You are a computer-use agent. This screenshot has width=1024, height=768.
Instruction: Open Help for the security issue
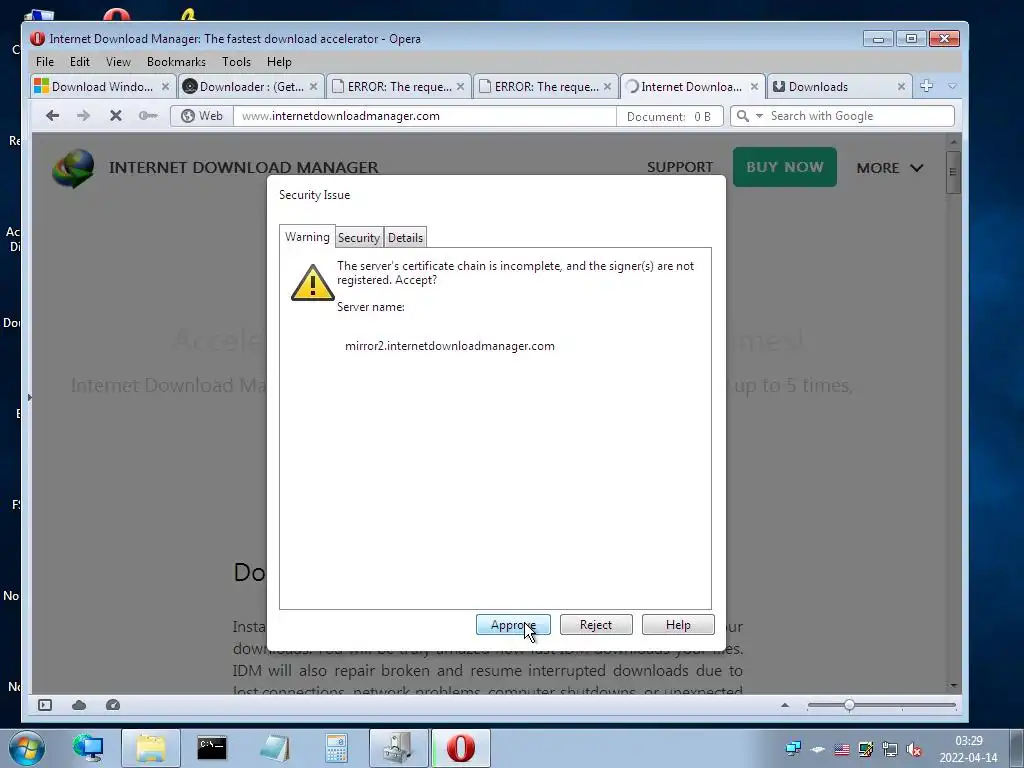(x=678, y=625)
